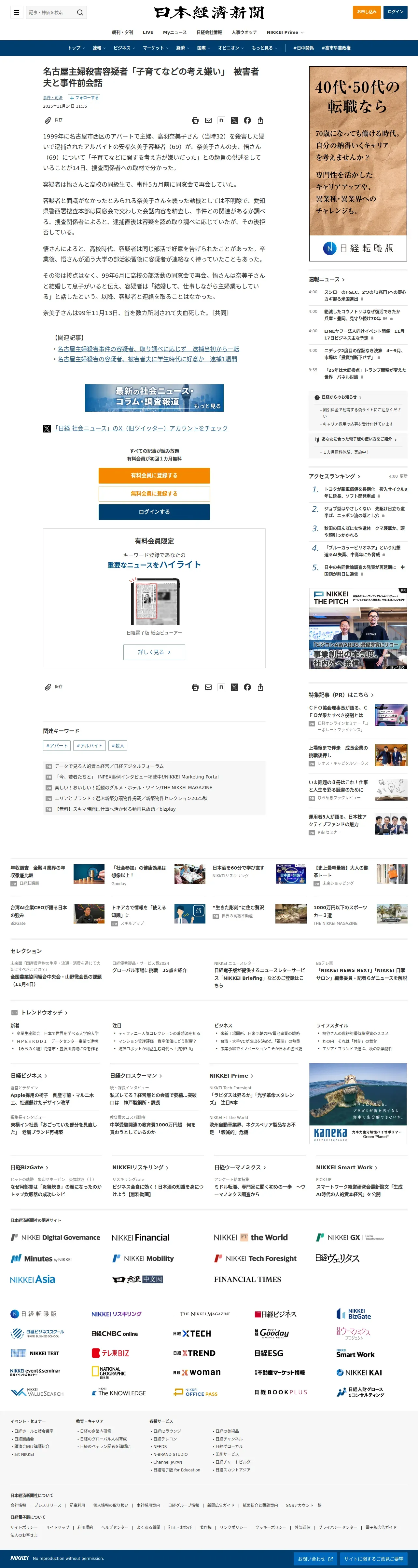Open share sheet icon above the article

pos(260,121)
